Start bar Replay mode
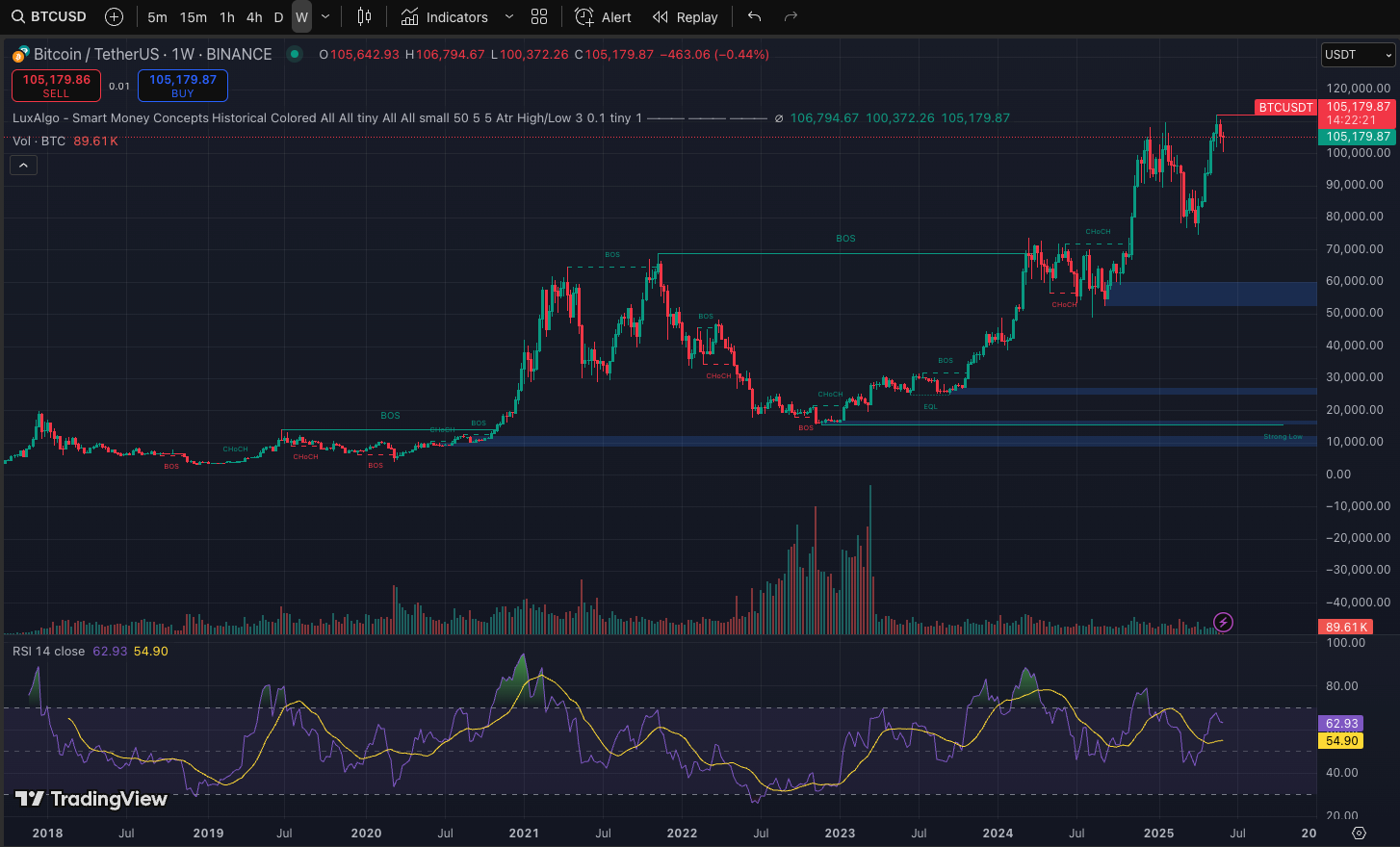Image resolution: width=1400 pixels, height=847 pixels. pos(686,17)
